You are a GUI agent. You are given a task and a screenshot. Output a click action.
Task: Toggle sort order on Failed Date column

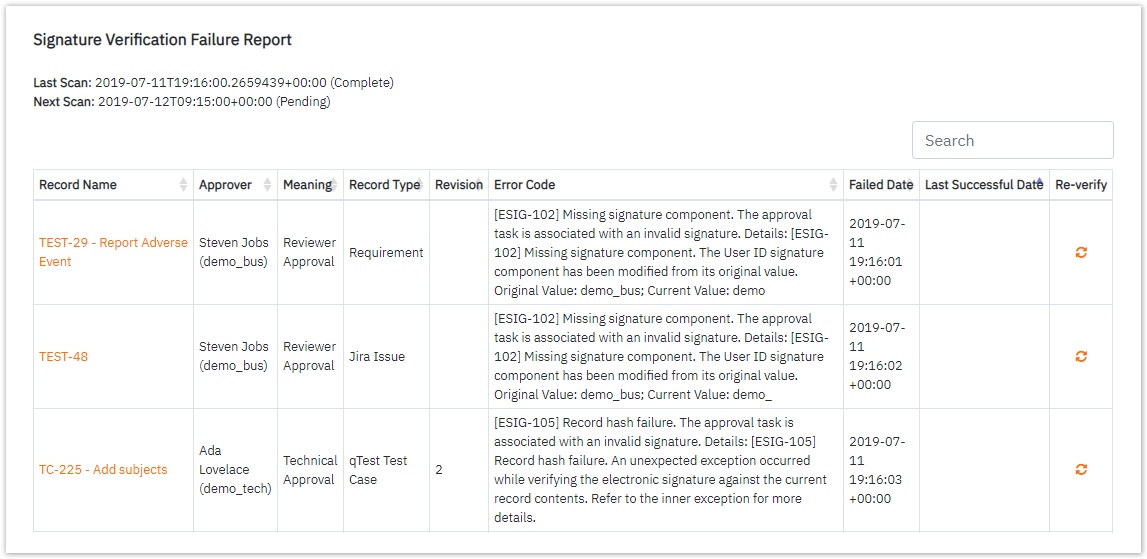[x=909, y=185]
